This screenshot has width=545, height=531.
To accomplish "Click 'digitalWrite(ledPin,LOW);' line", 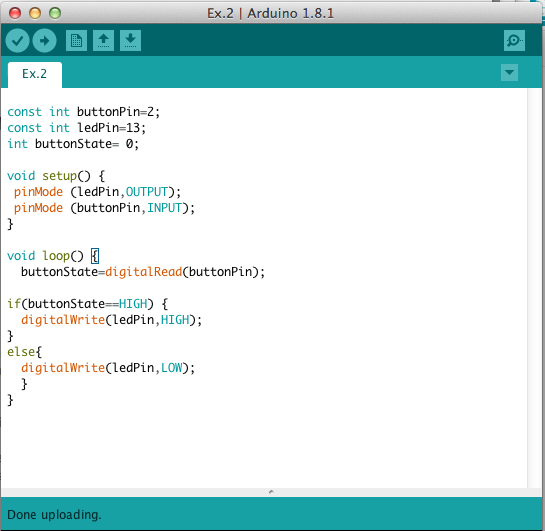I will pyautogui.click(x=108, y=368).
